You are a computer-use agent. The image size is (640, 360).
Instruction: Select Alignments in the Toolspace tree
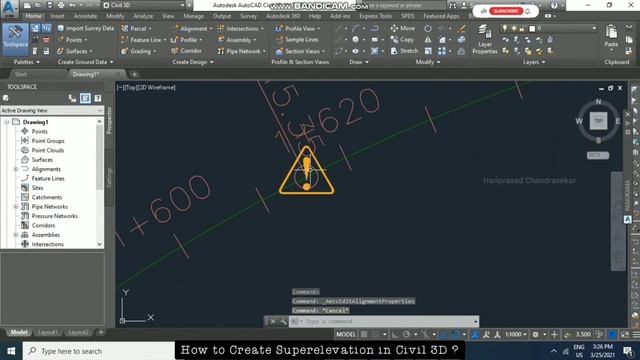[46, 169]
